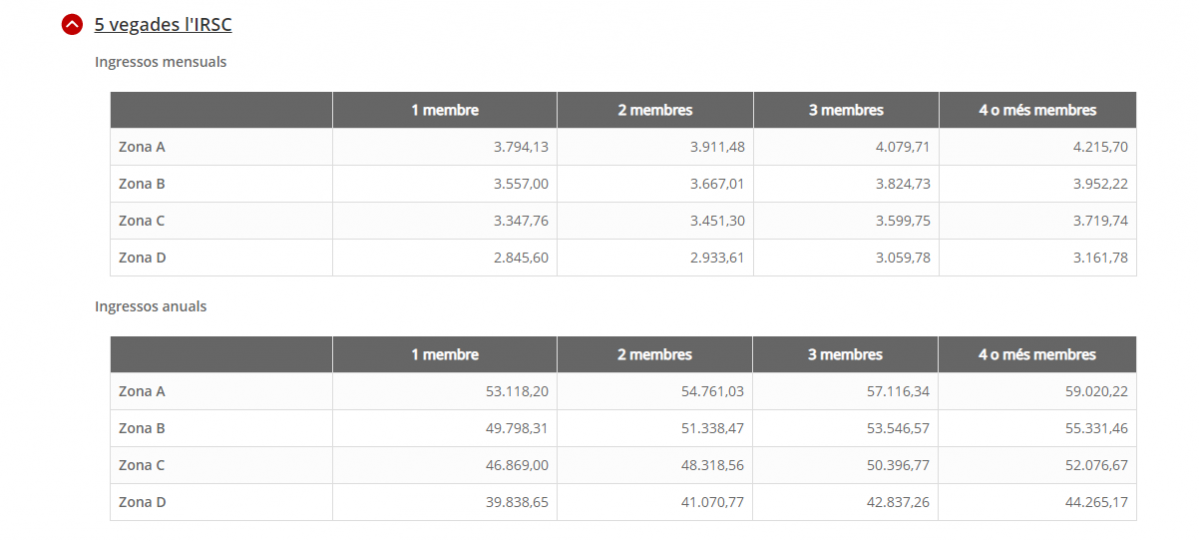The image size is (1199, 541).
Task: Select the 'Ingressos mensuals' heading text
Action: coord(161,62)
